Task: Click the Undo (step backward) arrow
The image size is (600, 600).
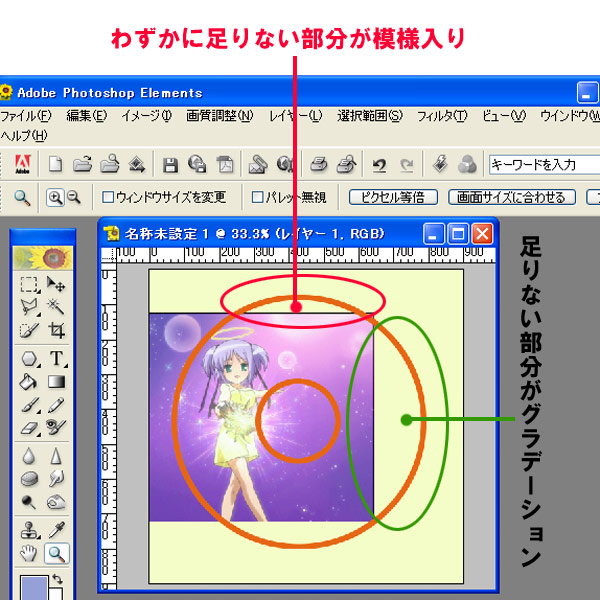Action: (379, 165)
